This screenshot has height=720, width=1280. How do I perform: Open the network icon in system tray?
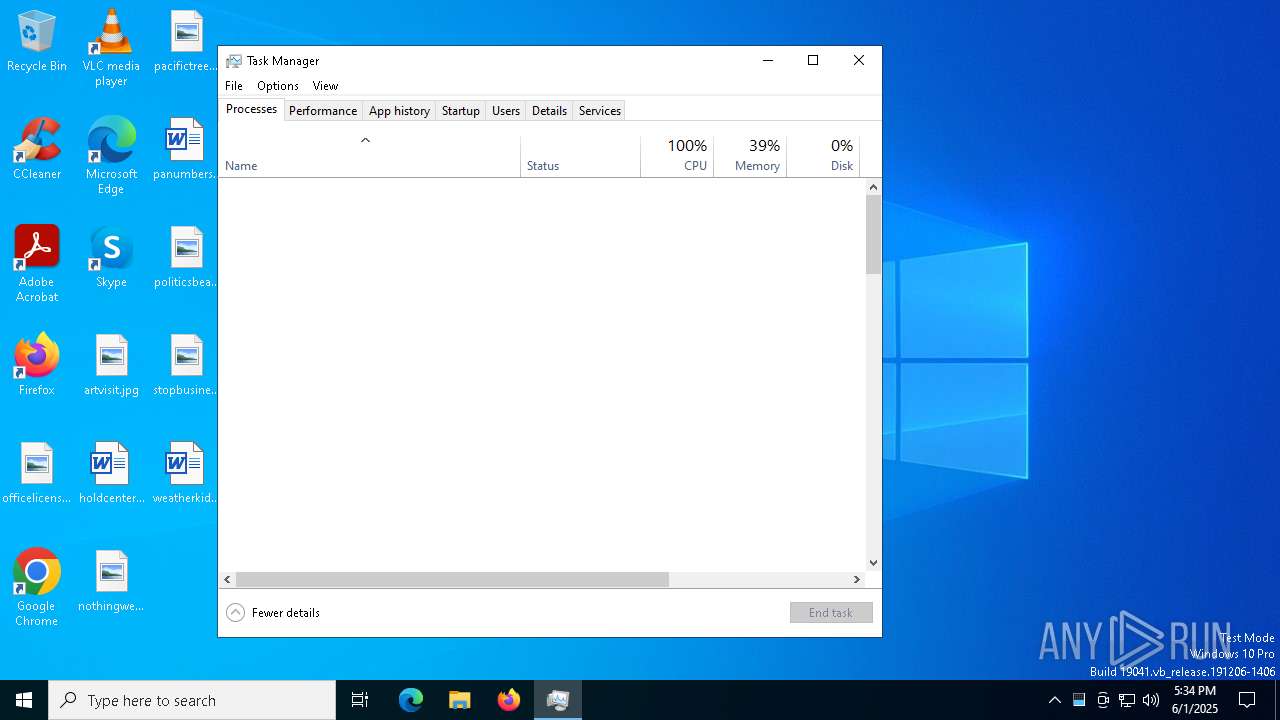[x=1127, y=700]
